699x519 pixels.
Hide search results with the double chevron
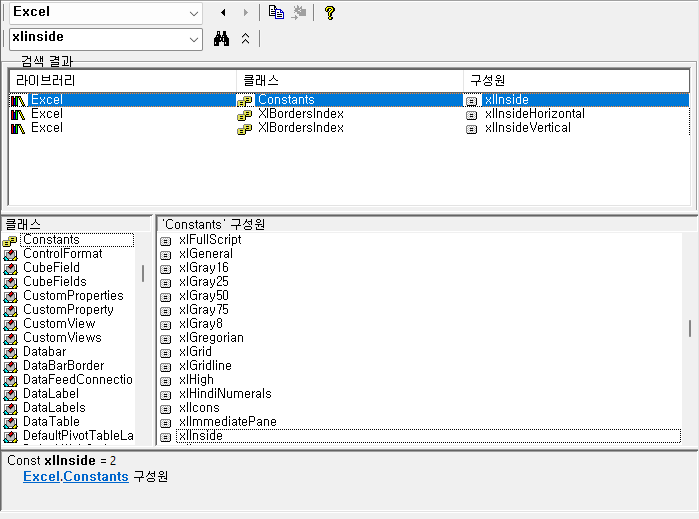(245, 39)
